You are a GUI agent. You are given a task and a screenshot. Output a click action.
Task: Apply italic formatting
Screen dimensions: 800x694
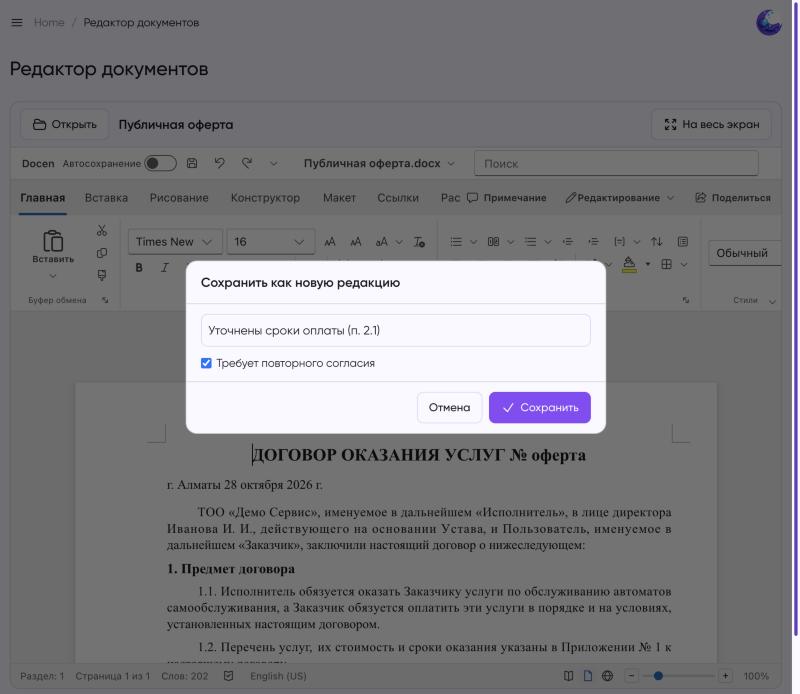point(164,267)
